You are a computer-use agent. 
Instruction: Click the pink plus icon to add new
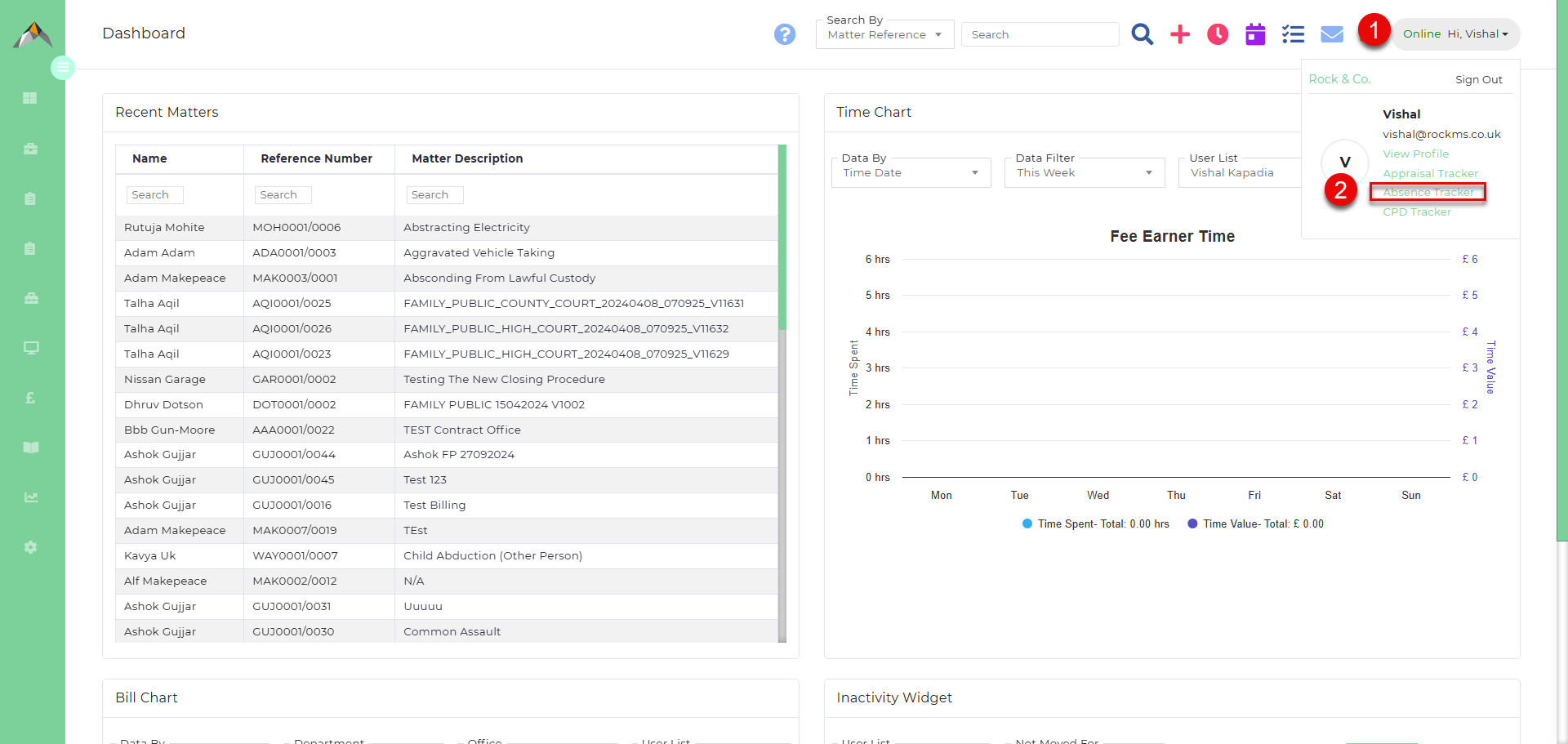pos(1179,34)
